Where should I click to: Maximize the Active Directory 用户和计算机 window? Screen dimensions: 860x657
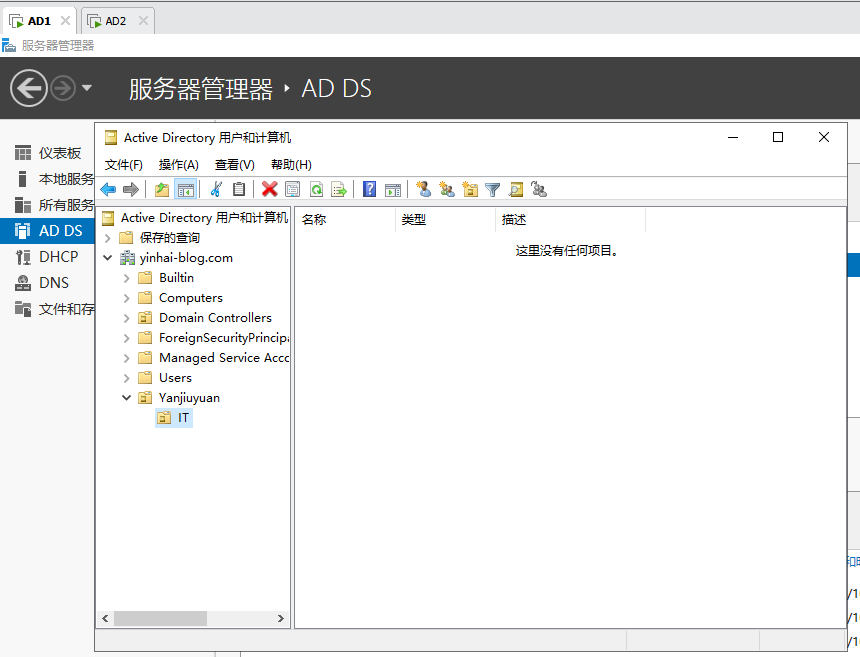778,137
